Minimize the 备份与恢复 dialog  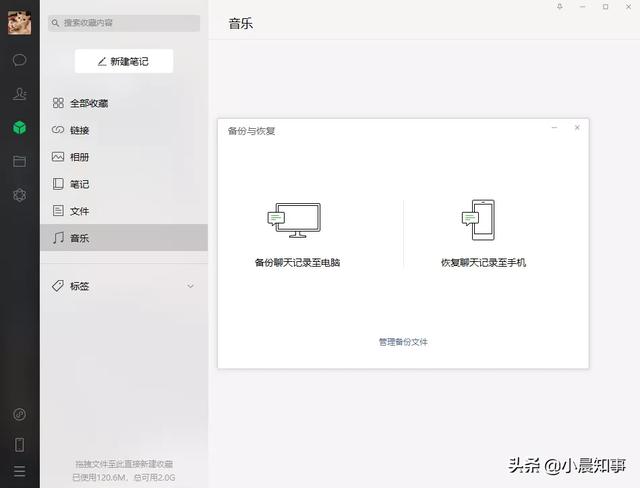[554, 128]
